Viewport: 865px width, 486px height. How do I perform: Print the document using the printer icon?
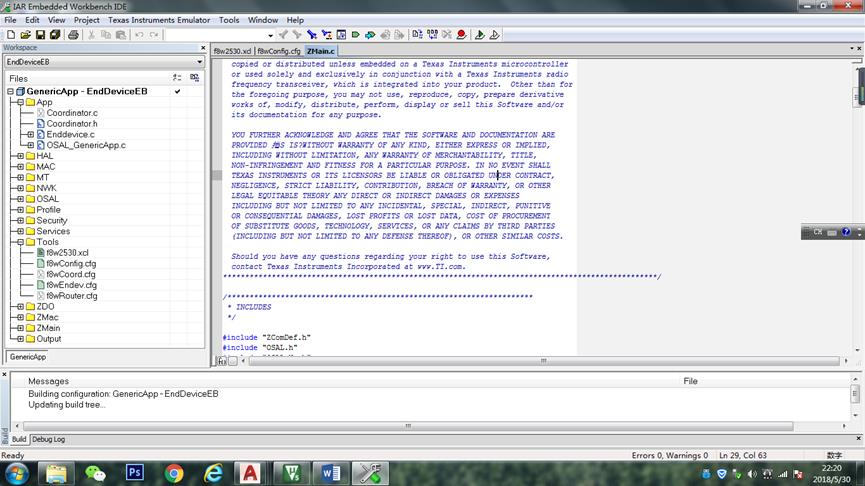[73, 35]
